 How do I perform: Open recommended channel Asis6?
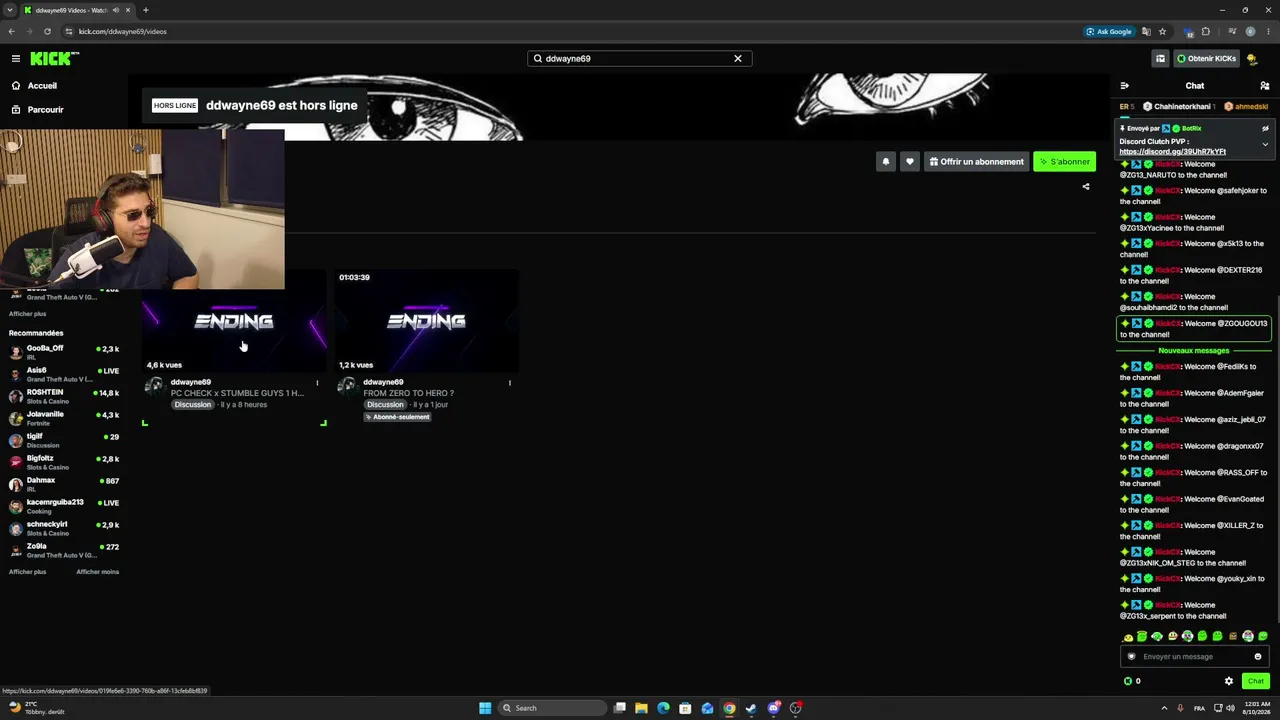click(64, 373)
